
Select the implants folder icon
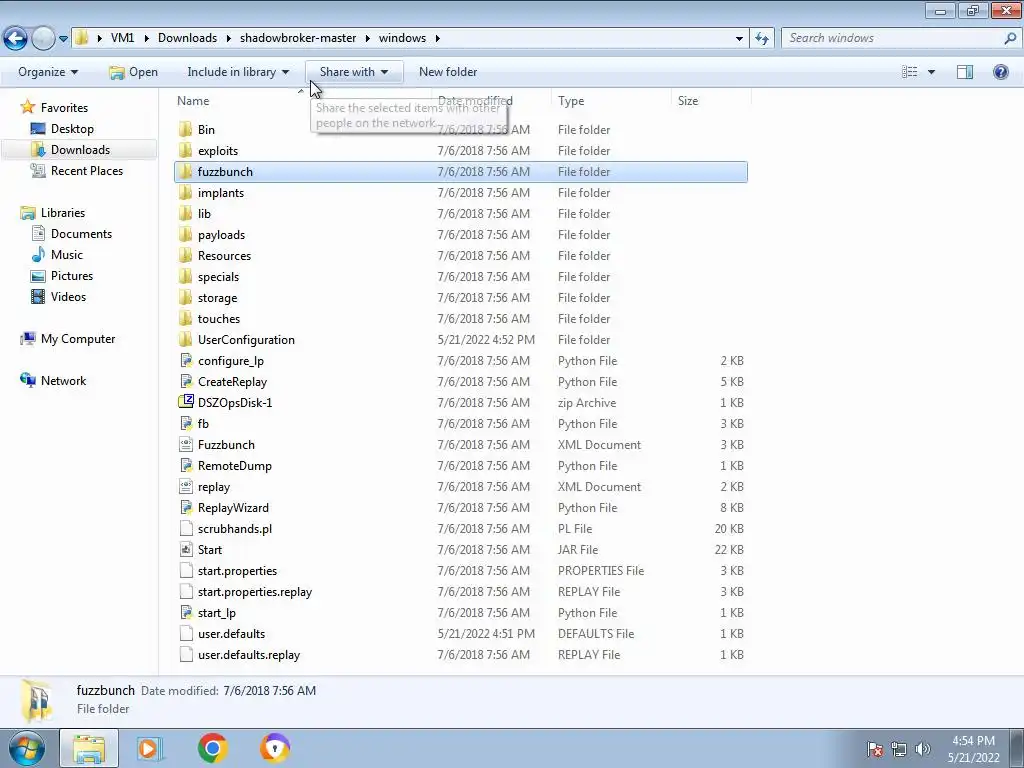coord(185,192)
